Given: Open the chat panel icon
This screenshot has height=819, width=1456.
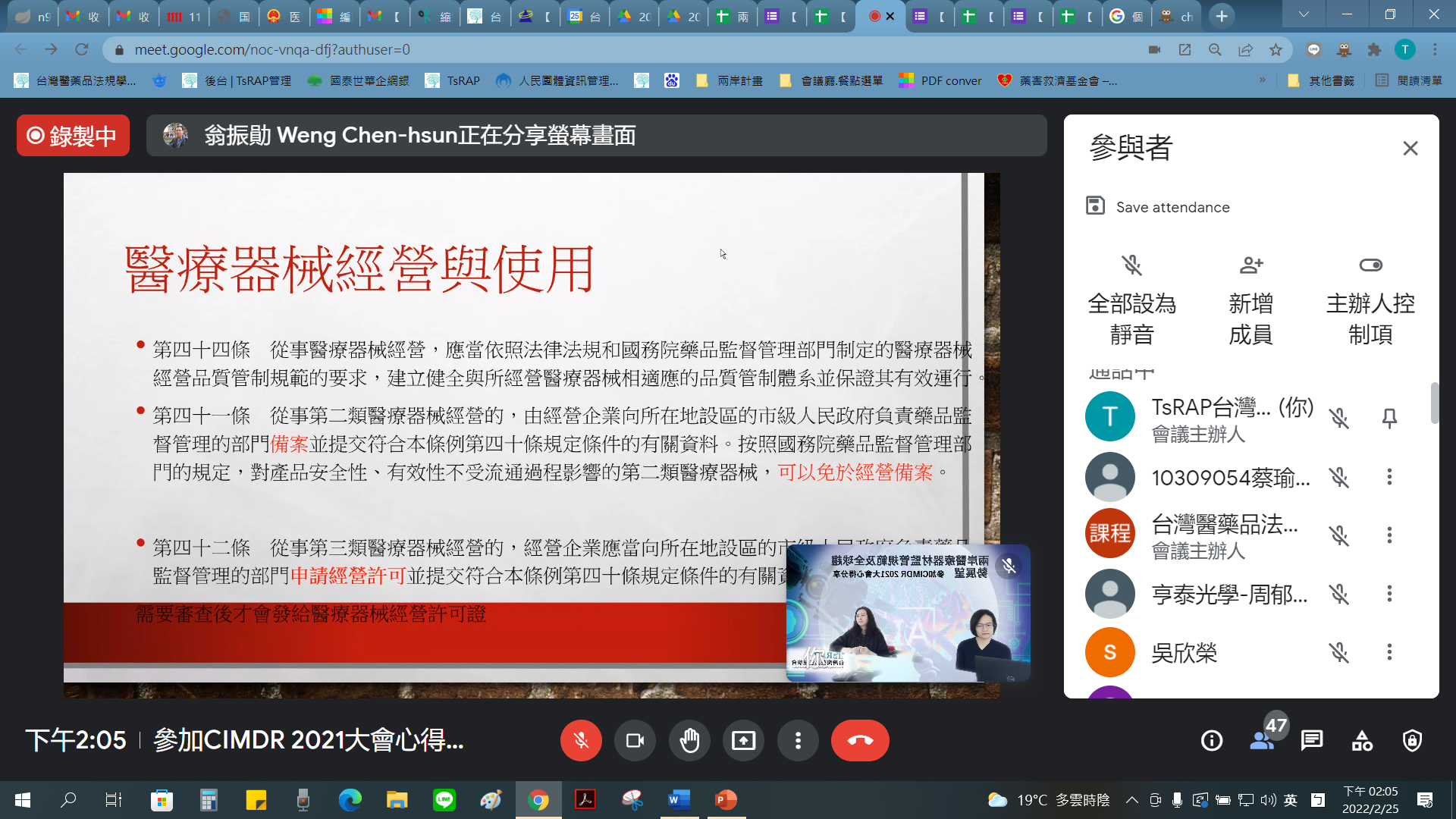Looking at the screenshot, I should coord(1312,740).
